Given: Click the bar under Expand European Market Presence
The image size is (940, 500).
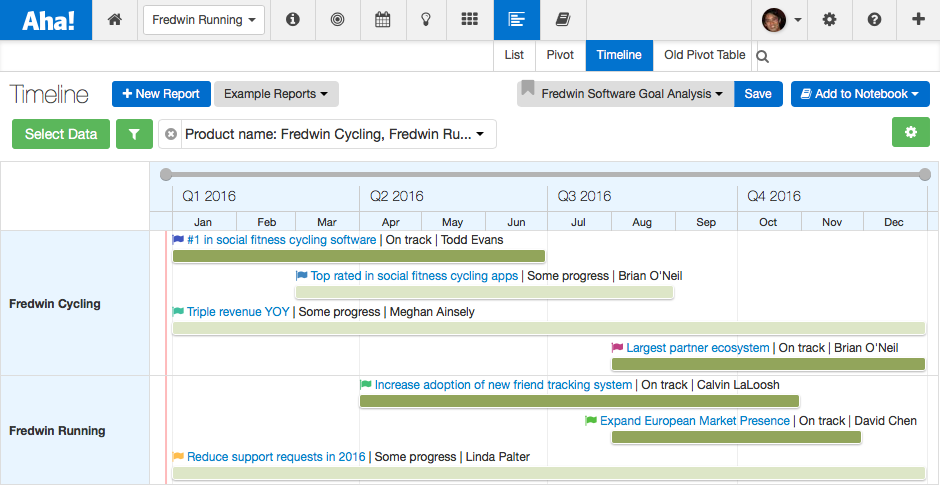Looking at the screenshot, I should pyautogui.click(x=736, y=437).
